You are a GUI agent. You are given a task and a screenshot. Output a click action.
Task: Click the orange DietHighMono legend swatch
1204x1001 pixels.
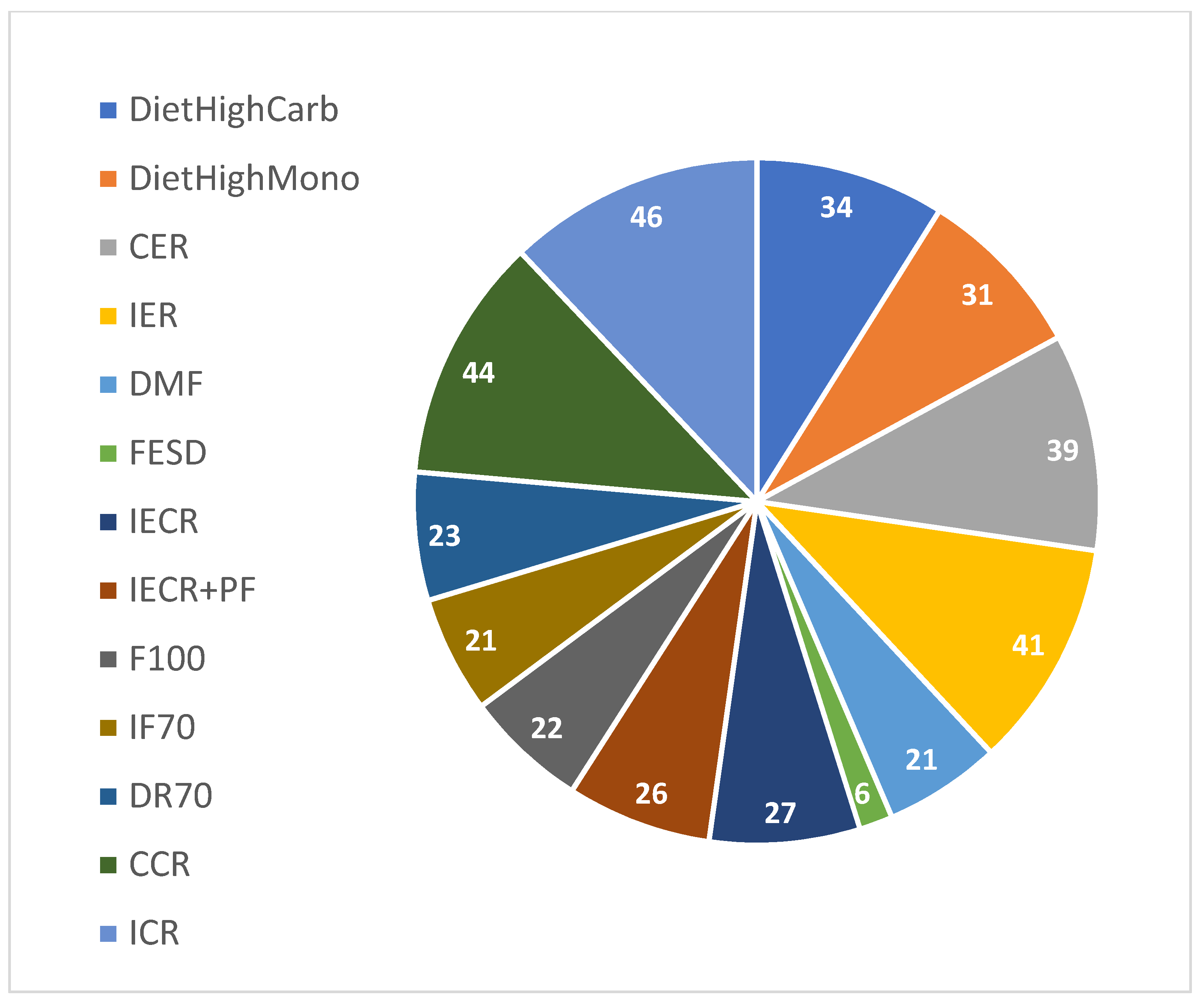click(x=108, y=179)
